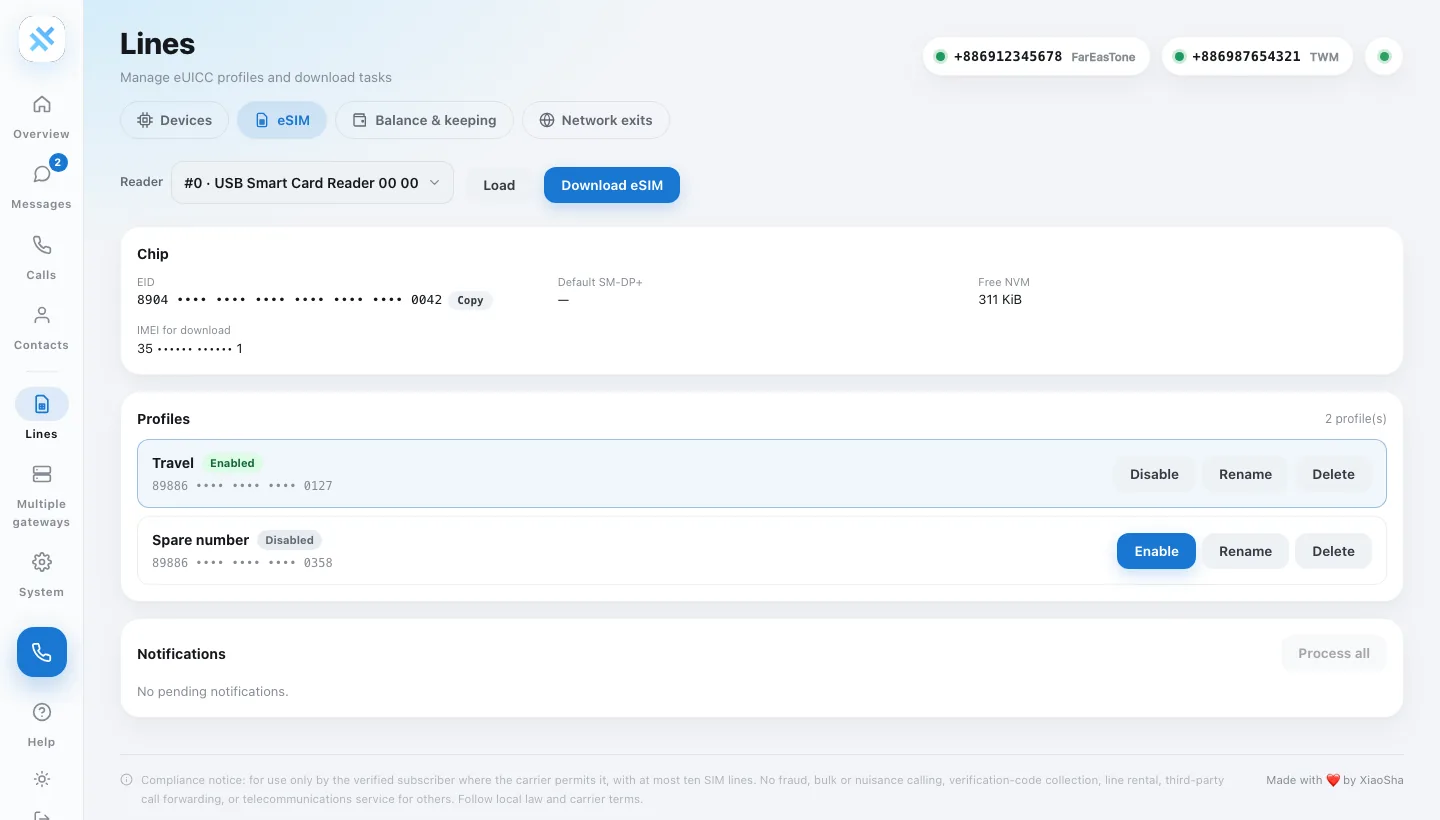Delete the Spare number profile
Image resolution: width=1440 pixels, height=820 pixels.
click(x=1333, y=551)
